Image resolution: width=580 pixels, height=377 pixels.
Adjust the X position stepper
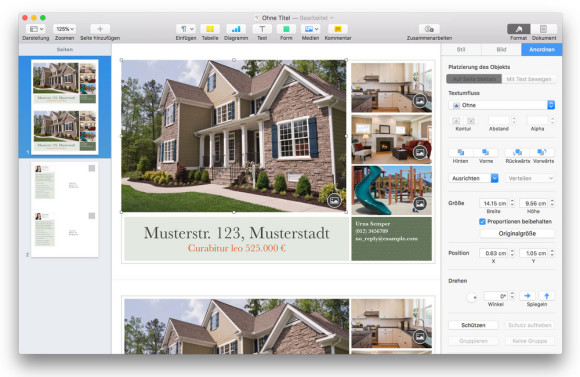[513, 253]
